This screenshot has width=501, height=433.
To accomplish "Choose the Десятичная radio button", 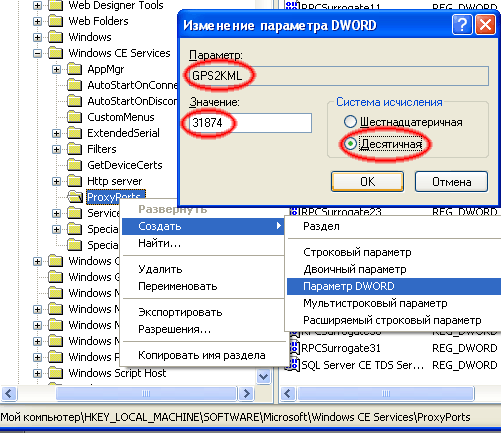I will (x=350, y=144).
